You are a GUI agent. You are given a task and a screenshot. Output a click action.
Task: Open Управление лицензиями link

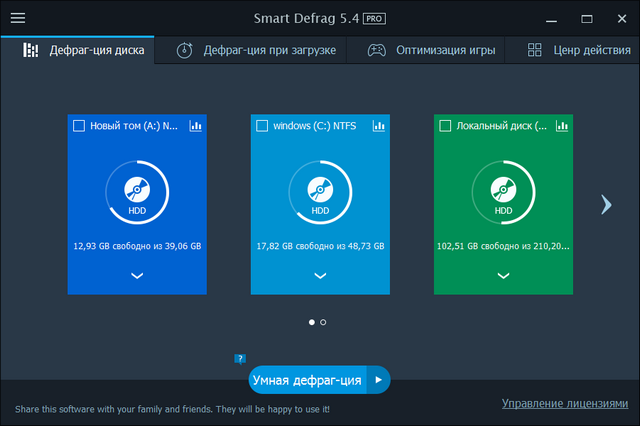click(565, 403)
